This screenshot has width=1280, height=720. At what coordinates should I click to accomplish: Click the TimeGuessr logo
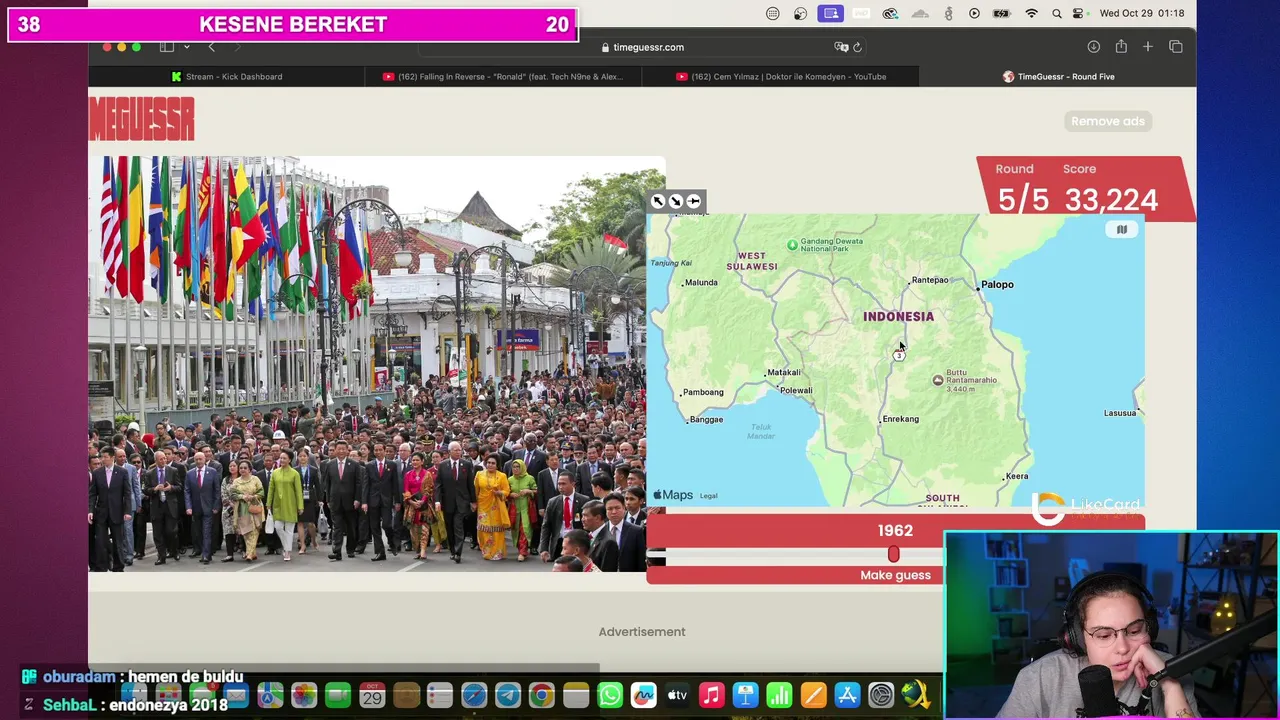142,120
